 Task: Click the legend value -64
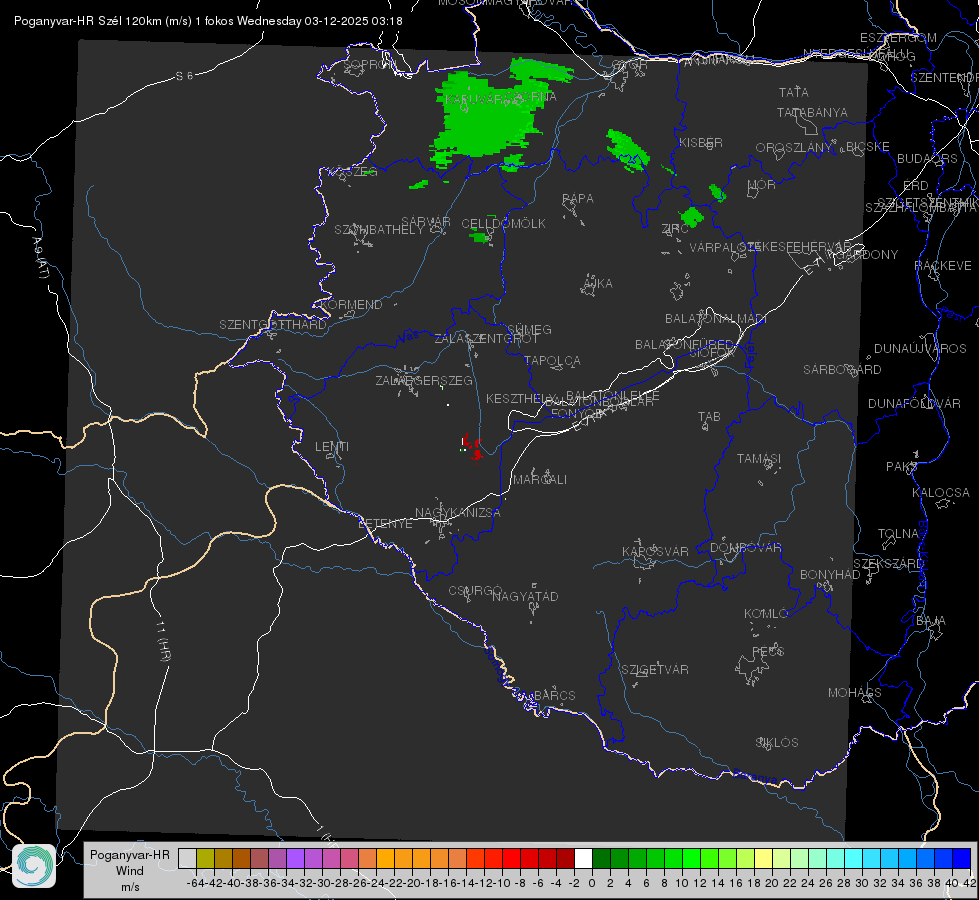196,883
